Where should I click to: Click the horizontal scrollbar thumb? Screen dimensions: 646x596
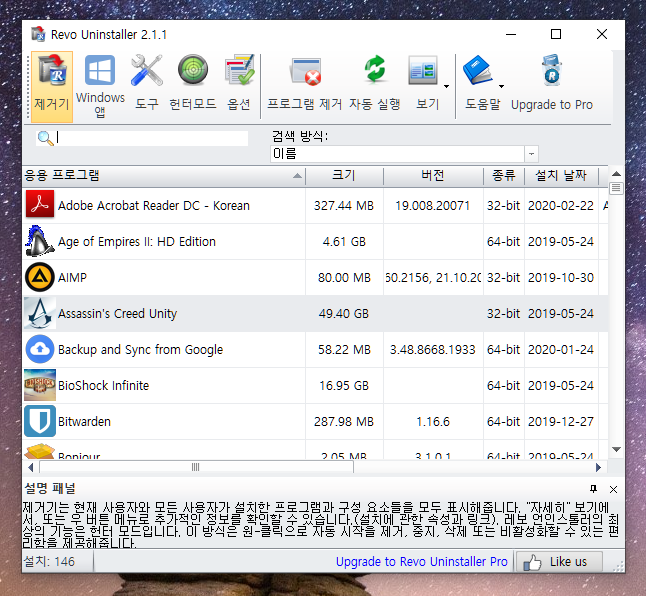pos(196,467)
